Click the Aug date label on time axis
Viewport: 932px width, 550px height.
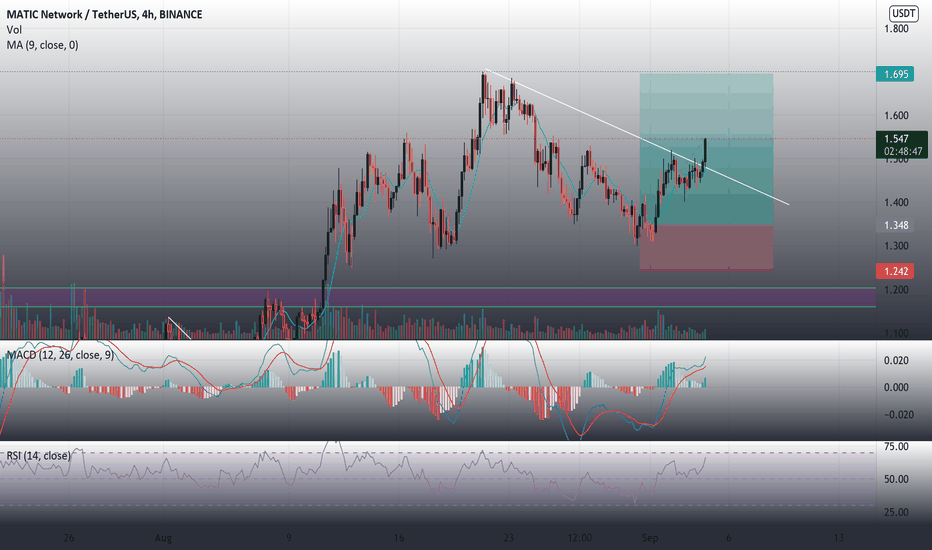tap(163, 538)
